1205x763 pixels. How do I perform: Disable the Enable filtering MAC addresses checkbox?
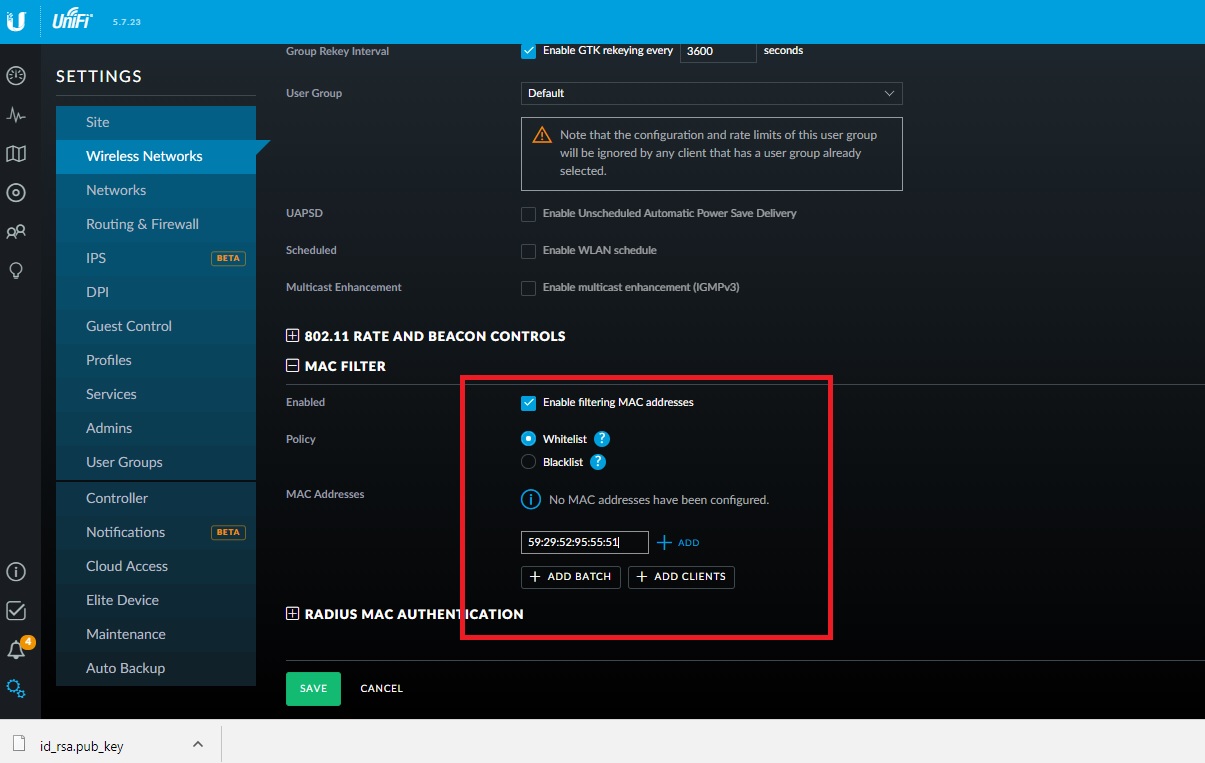pyautogui.click(x=529, y=403)
